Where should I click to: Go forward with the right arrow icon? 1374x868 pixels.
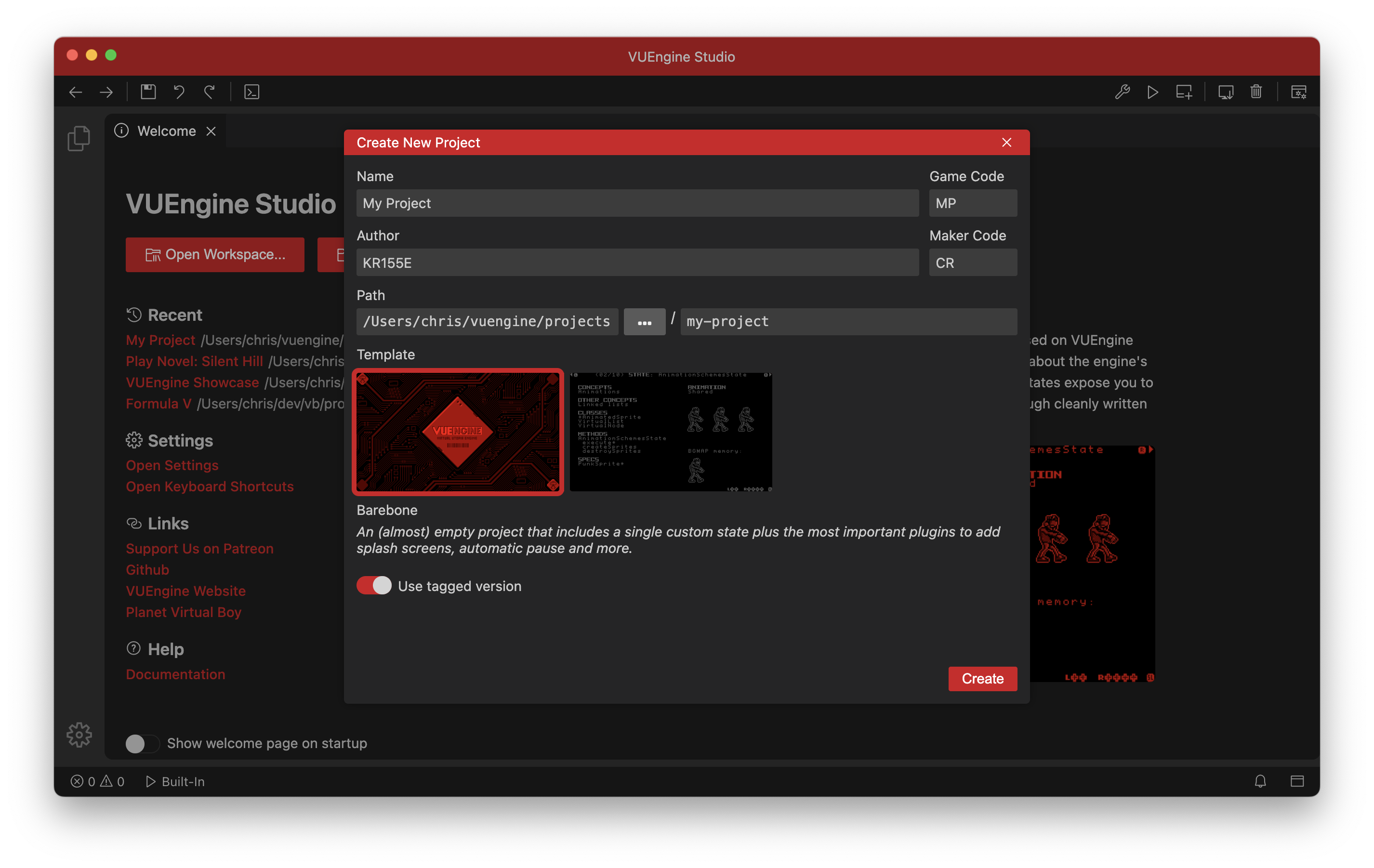pos(106,92)
